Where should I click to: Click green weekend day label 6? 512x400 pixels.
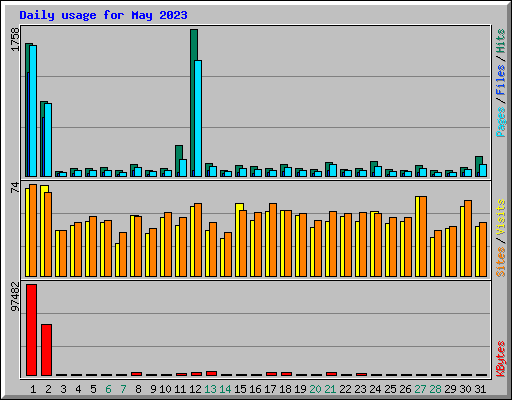tap(108, 389)
